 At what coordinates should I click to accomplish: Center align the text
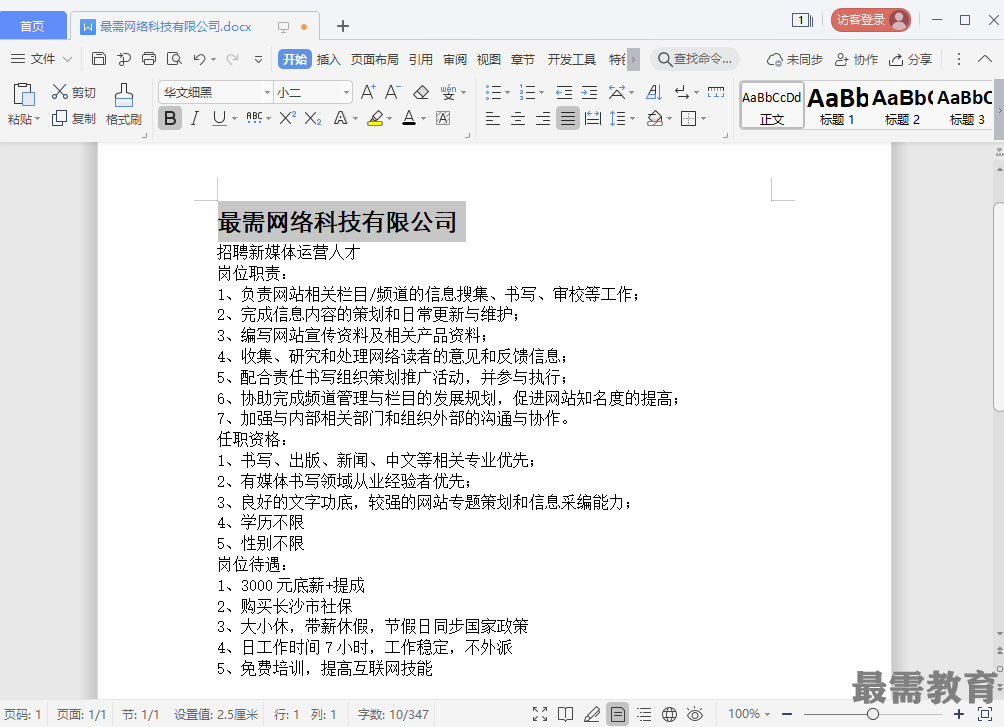(x=517, y=118)
